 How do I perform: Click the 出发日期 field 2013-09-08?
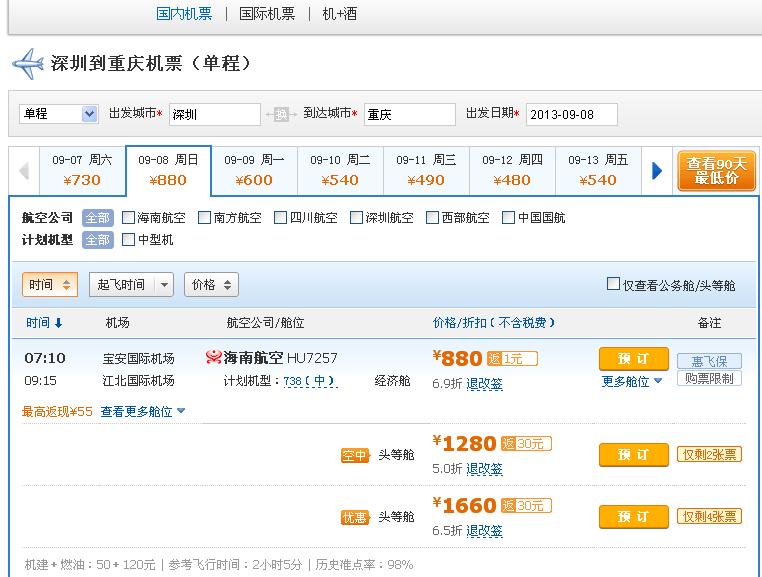(572, 115)
